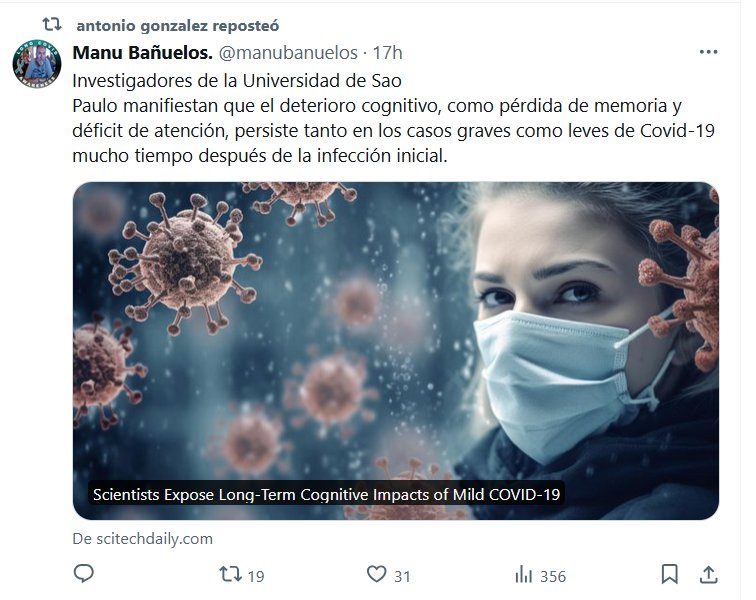Click the 19 reposts count
The height and width of the screenshot is (600, 756).
(x=256, y=576)
